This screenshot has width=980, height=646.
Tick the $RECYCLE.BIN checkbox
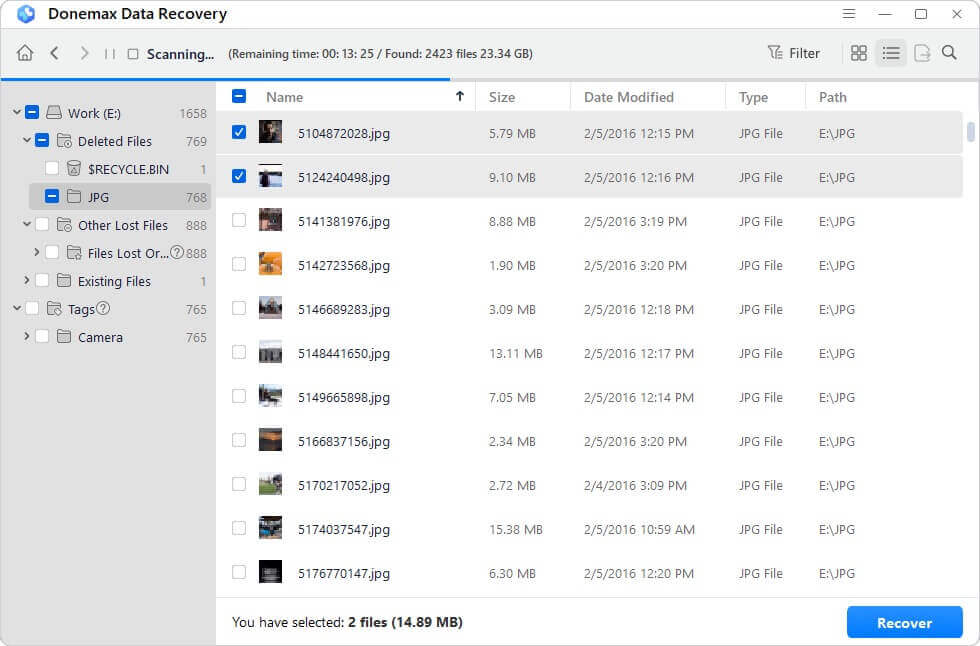(x=52, y=169)
